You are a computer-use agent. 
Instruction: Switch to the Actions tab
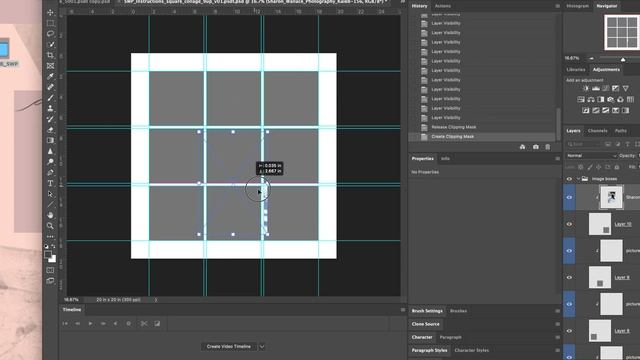[443, 6]
